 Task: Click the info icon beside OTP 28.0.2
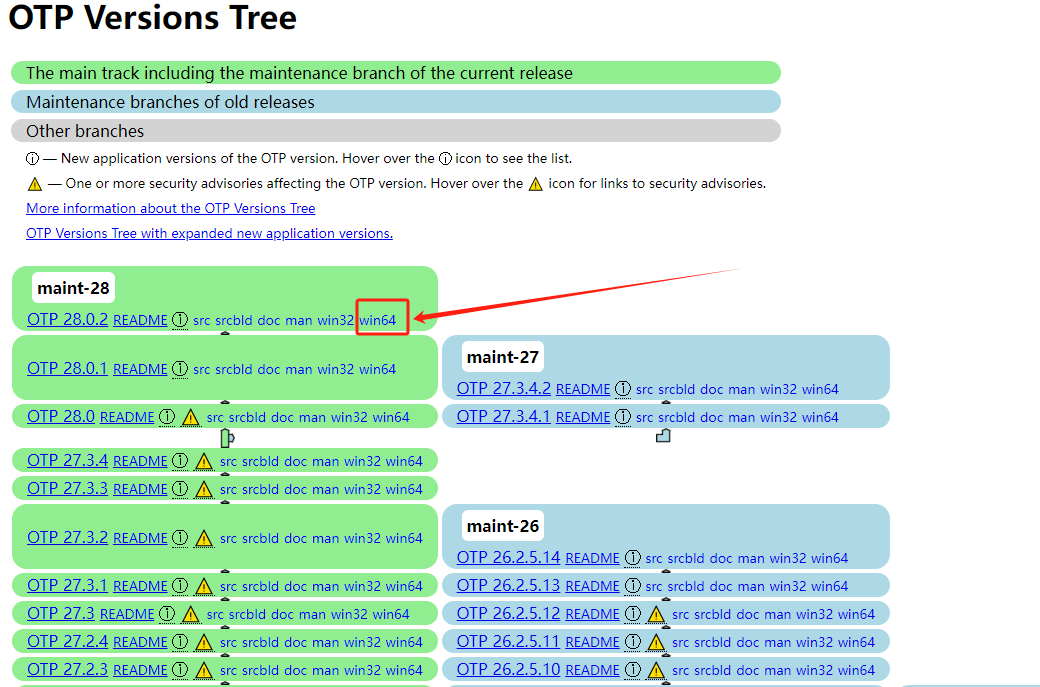click(180, 320)
